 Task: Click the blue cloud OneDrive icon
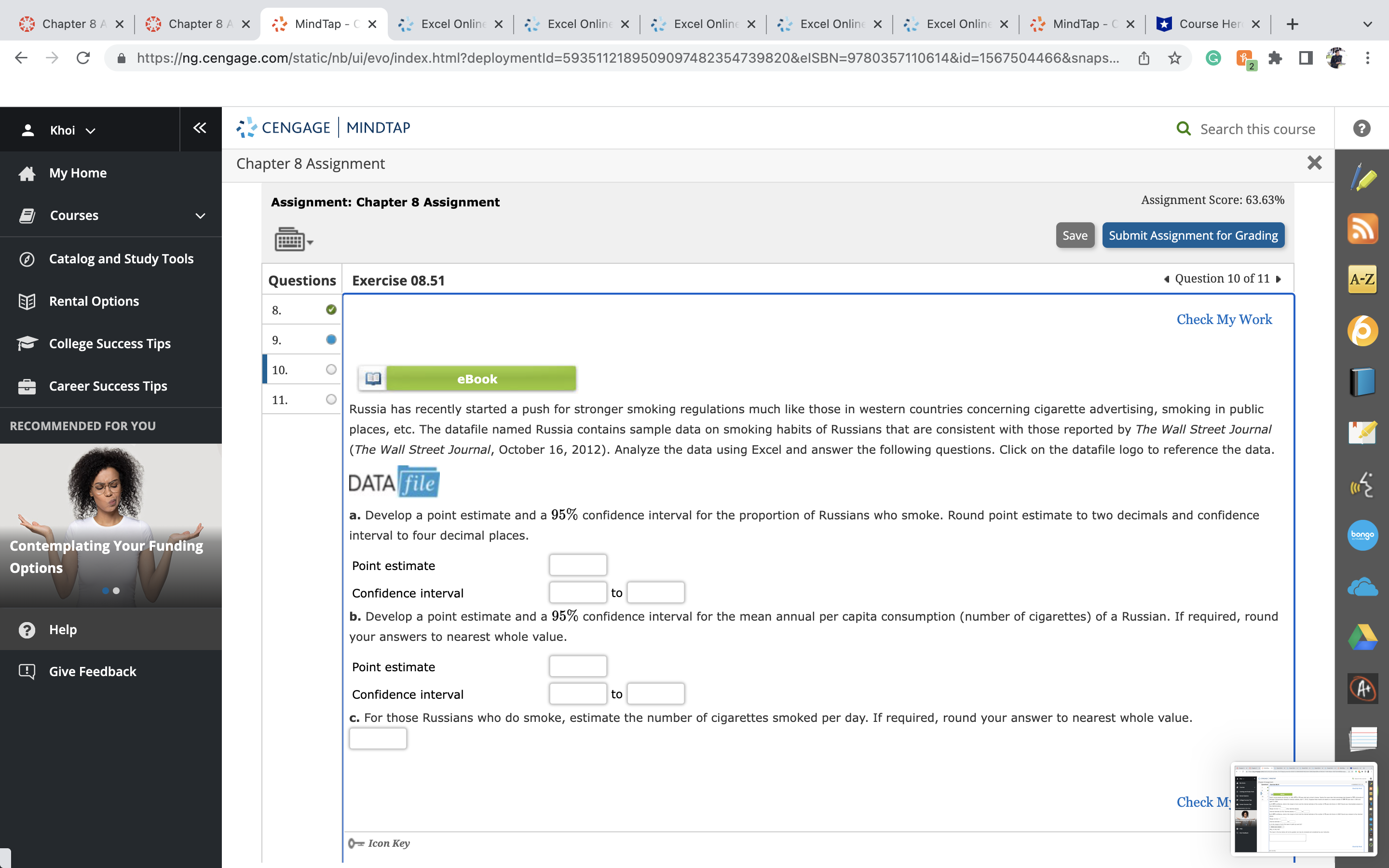pyautogui.click(x=1362, y=587)
